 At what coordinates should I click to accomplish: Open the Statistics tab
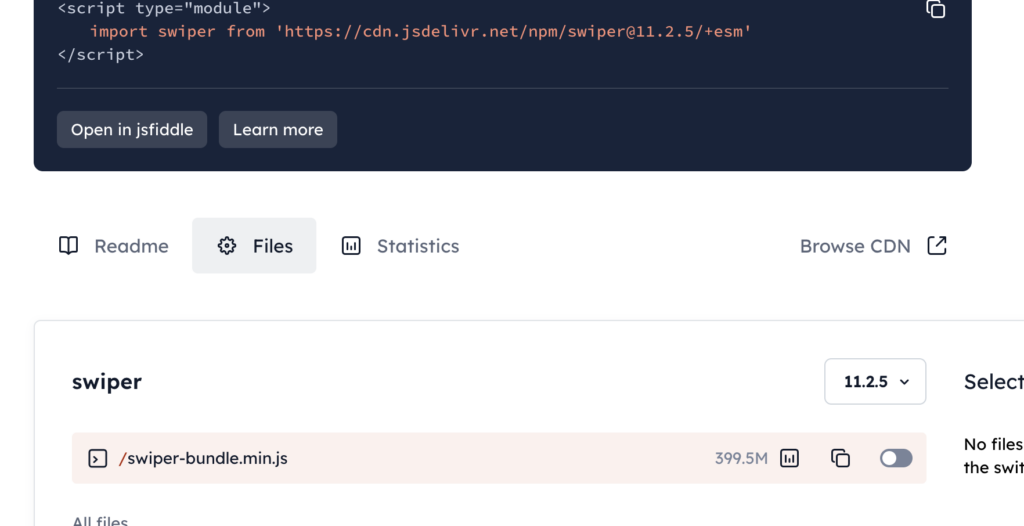[400, 246]
